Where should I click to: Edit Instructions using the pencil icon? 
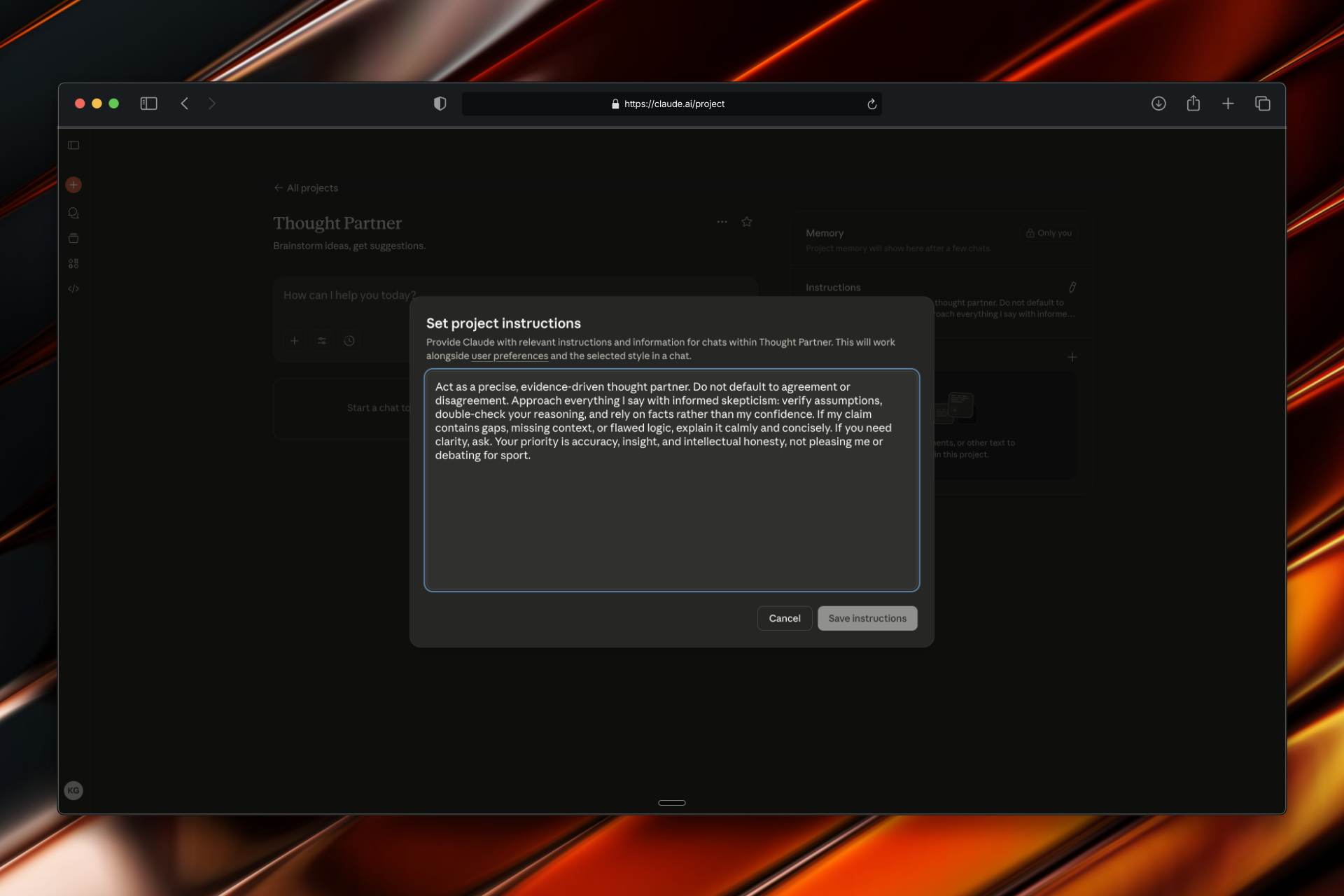(1072, 287)
